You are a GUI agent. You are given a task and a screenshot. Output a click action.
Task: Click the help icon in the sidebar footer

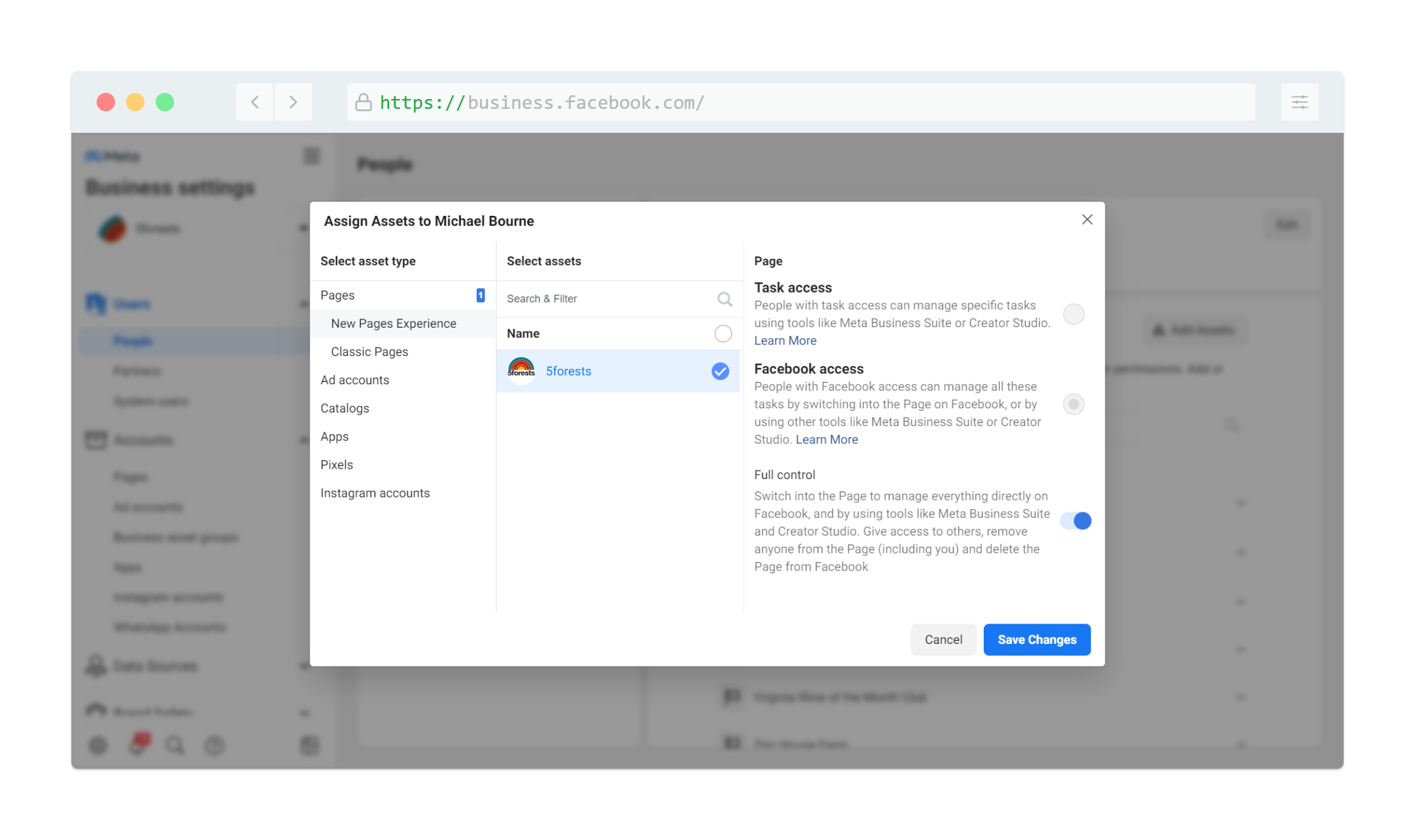(x=214, y=745)
